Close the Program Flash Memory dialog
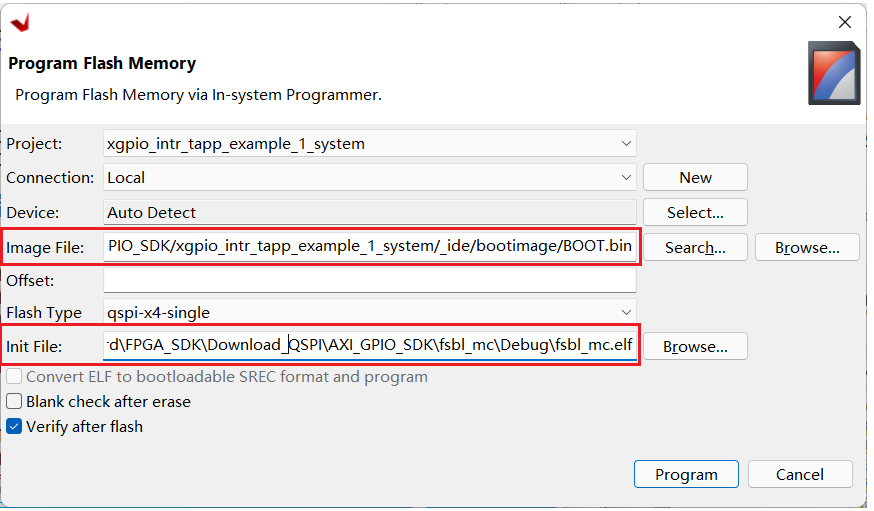 click(845, 22)
